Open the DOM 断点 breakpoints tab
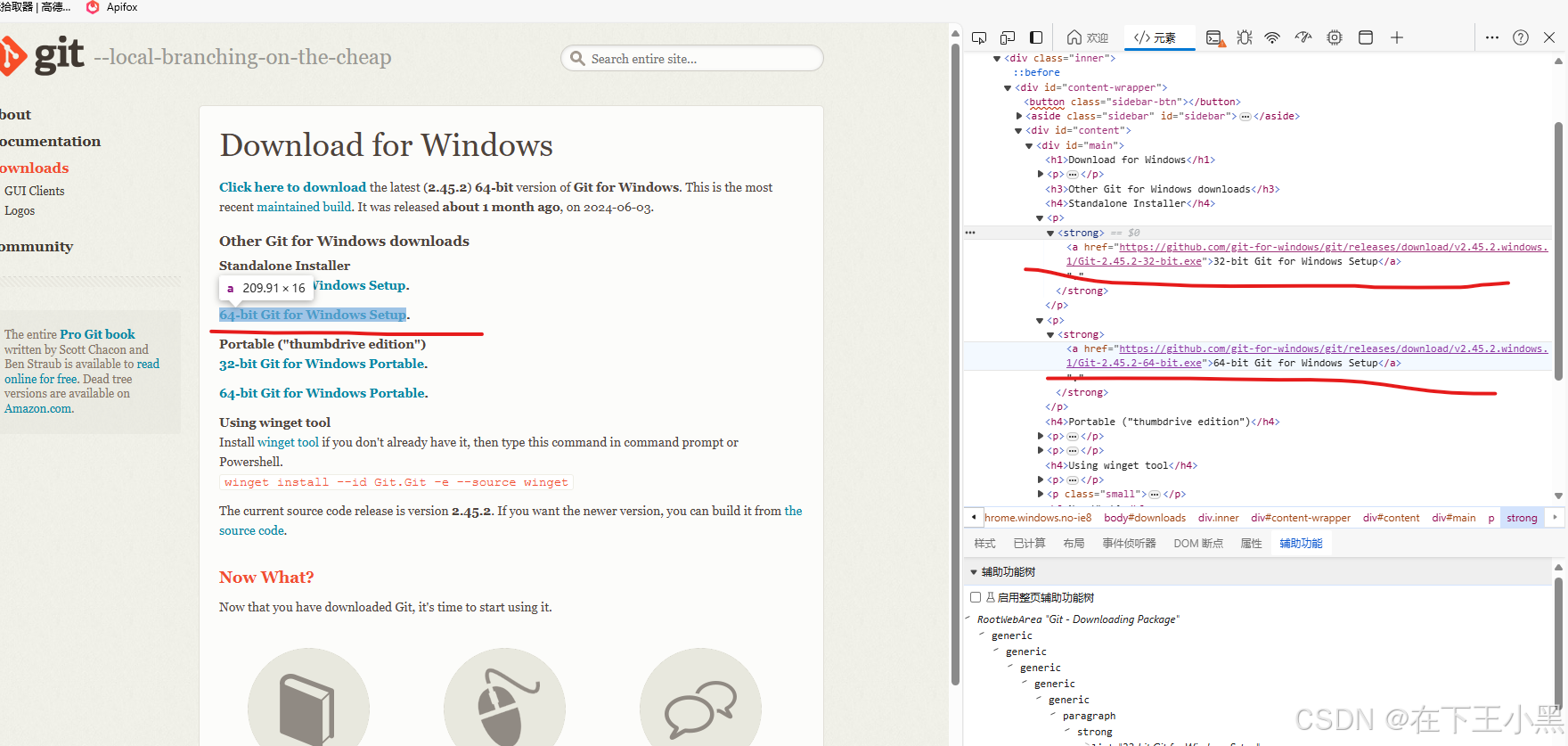This screenshot has width=1568, height=746. 1198,543
